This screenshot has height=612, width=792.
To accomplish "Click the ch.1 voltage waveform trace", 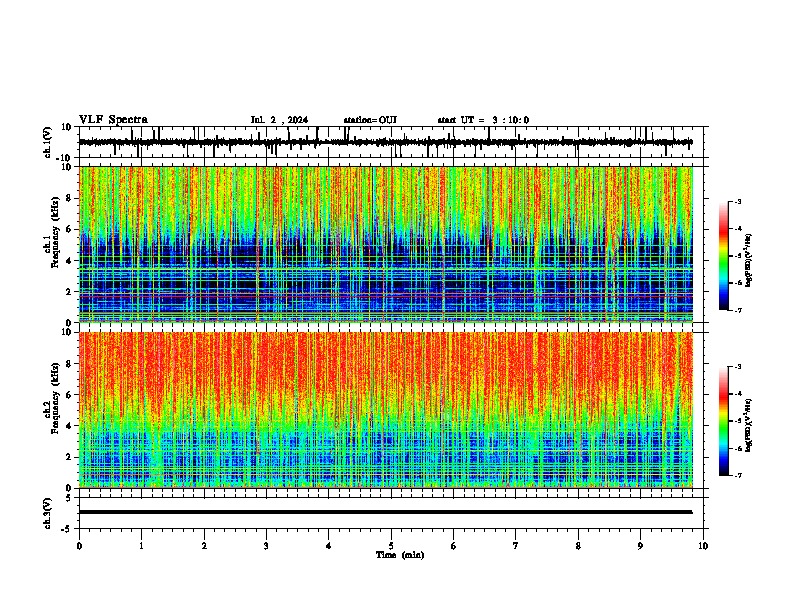I will click(386, 142).
